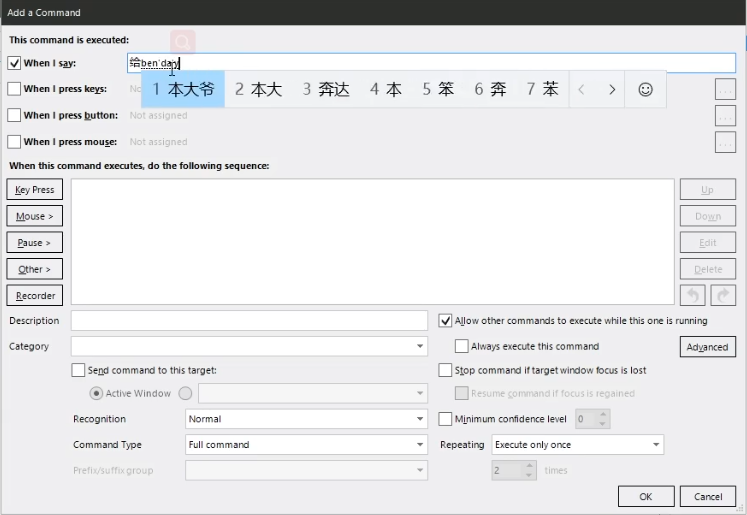Click the Description text field
The image size is (747, 515).
[x=249, y=321]
